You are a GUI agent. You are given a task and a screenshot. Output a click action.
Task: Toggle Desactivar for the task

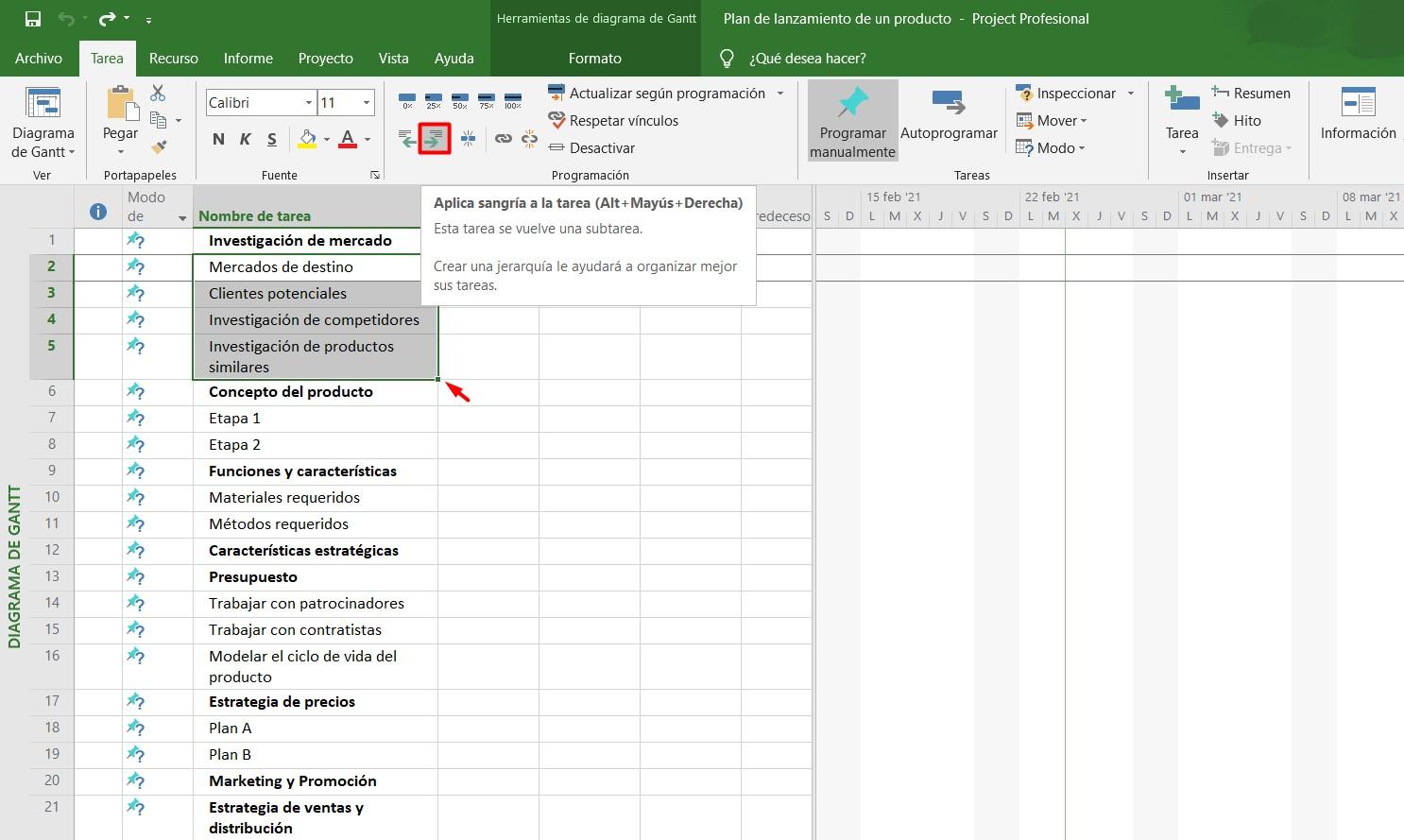(x=591, y=148)
